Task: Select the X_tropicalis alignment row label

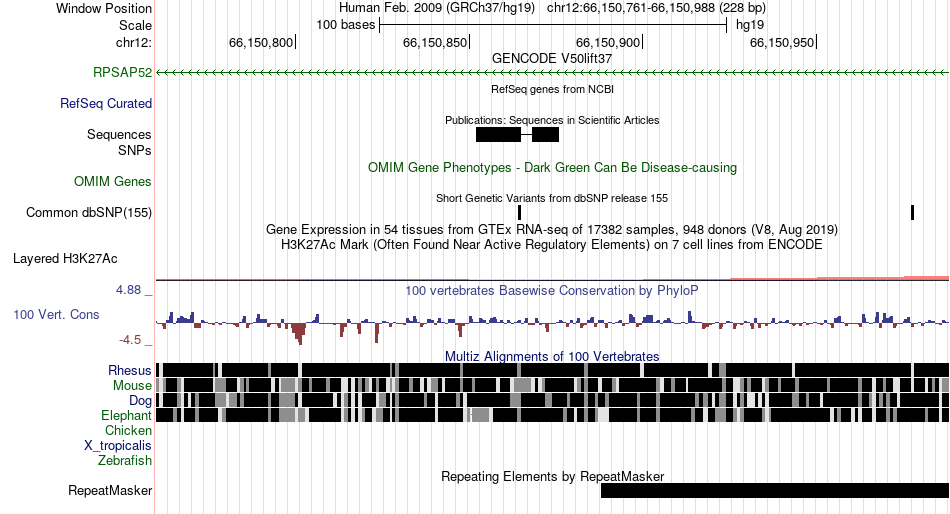Action: (118, 446)
